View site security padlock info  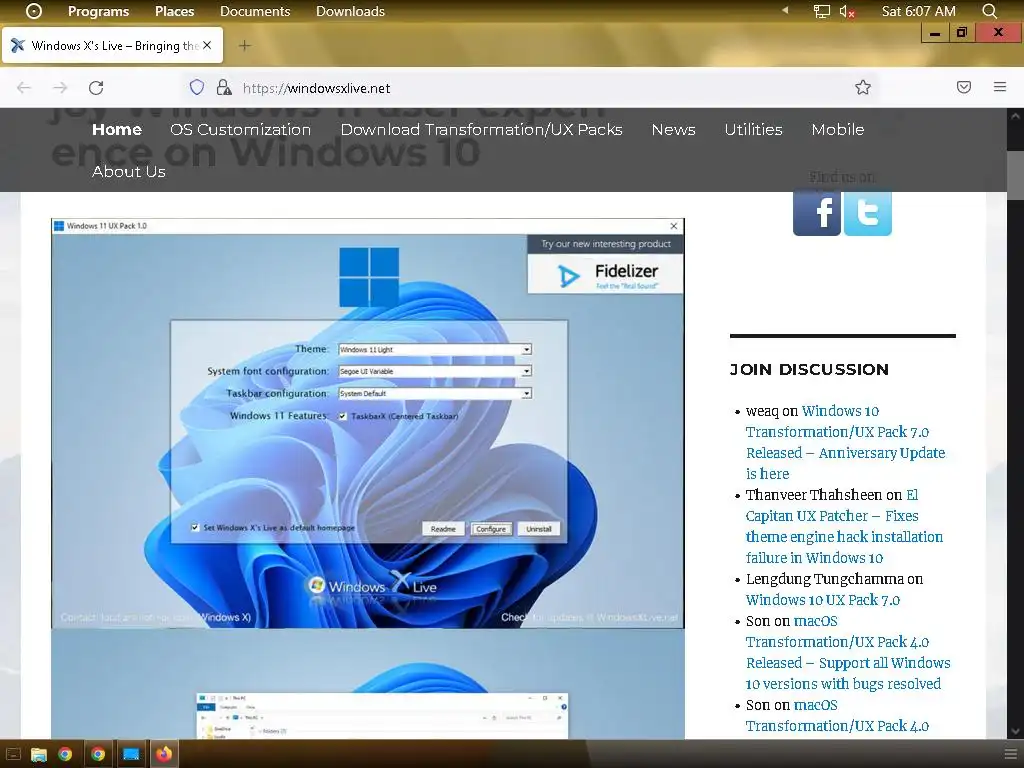coord(223,88)
